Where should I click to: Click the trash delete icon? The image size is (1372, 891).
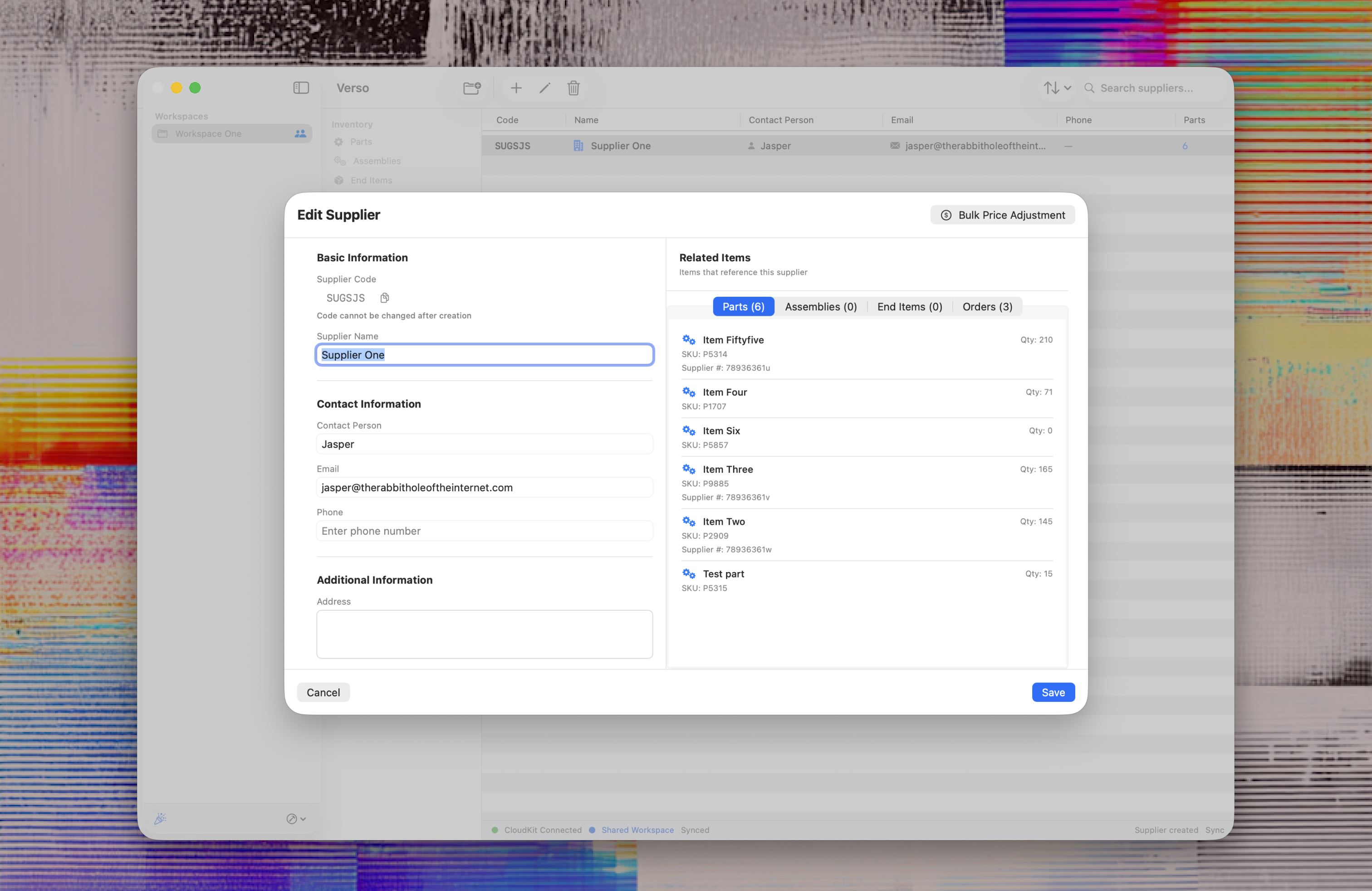pos(573,88)
